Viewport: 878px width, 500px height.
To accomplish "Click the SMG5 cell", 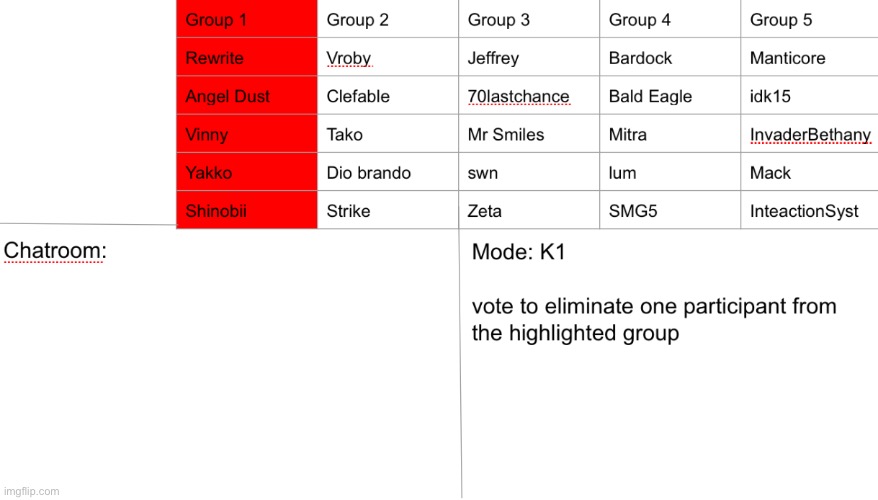I will [670, 211].
